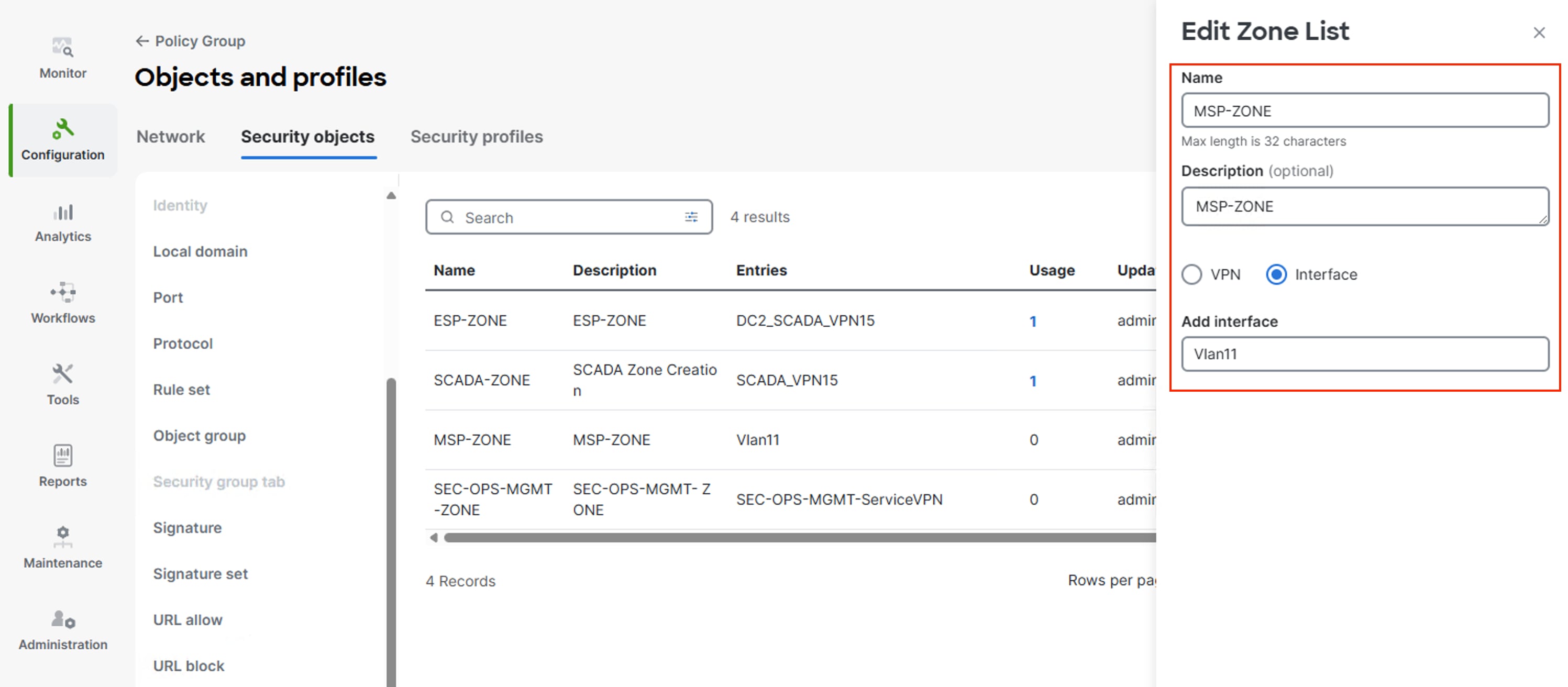Open the Tools icon in the sidebar

coord(63,374)
